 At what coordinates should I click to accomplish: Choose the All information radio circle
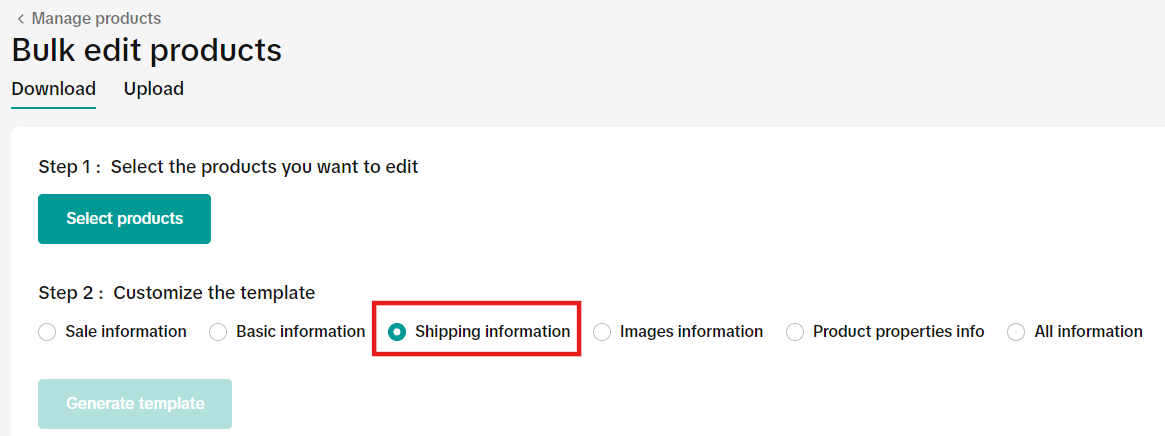[x=1016, y=332]
